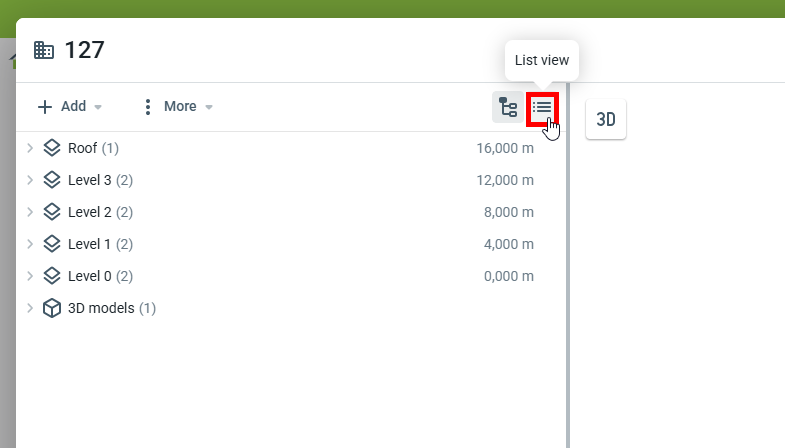The height and width of the screenshot is (448, 785).
Task: Click the 0,000 m elevation value
Action: 508,276
